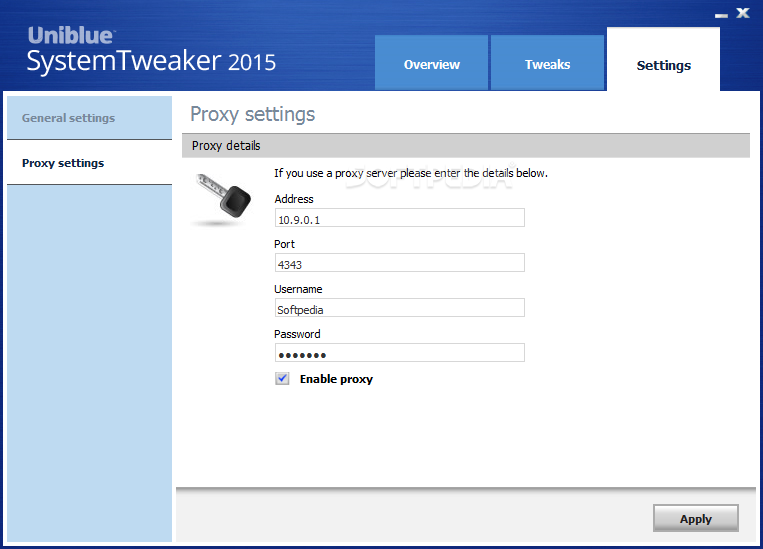
Task: Select the Settings tab
Action: click(x=663, y=59)
